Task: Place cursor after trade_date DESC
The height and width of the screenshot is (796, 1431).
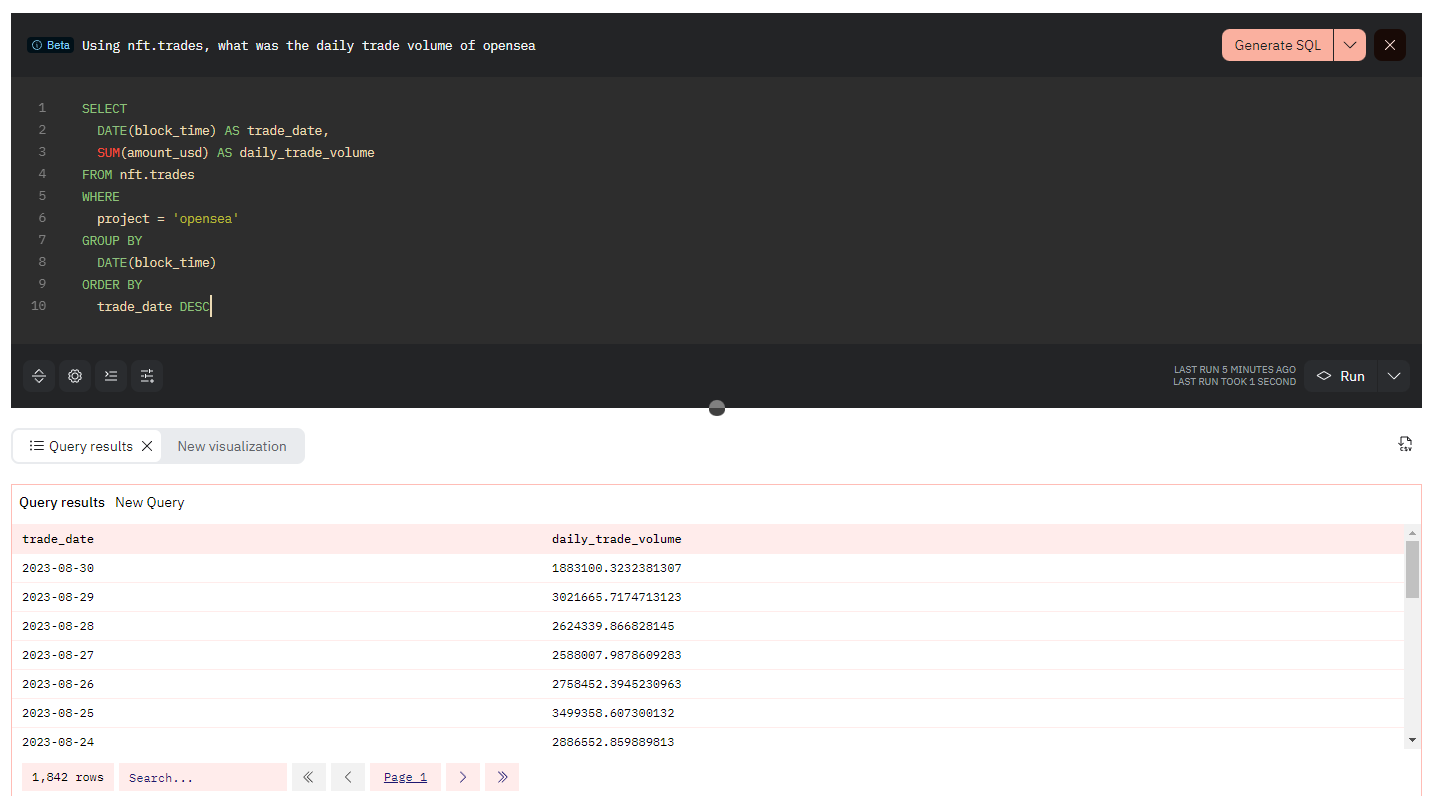Action: tap(211, 306)
